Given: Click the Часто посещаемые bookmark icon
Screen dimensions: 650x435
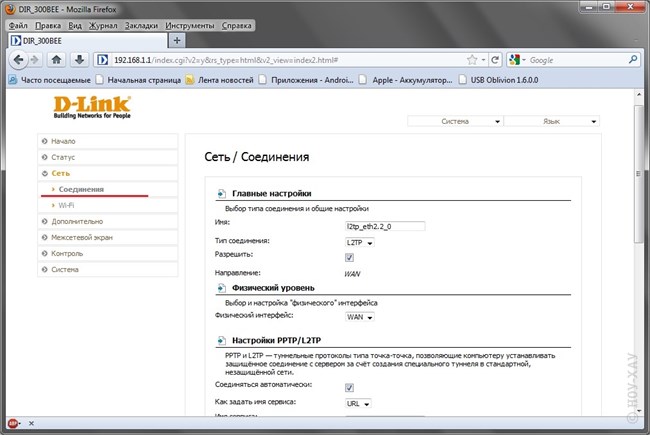Looking at the screenshot, I should [13, 80].
